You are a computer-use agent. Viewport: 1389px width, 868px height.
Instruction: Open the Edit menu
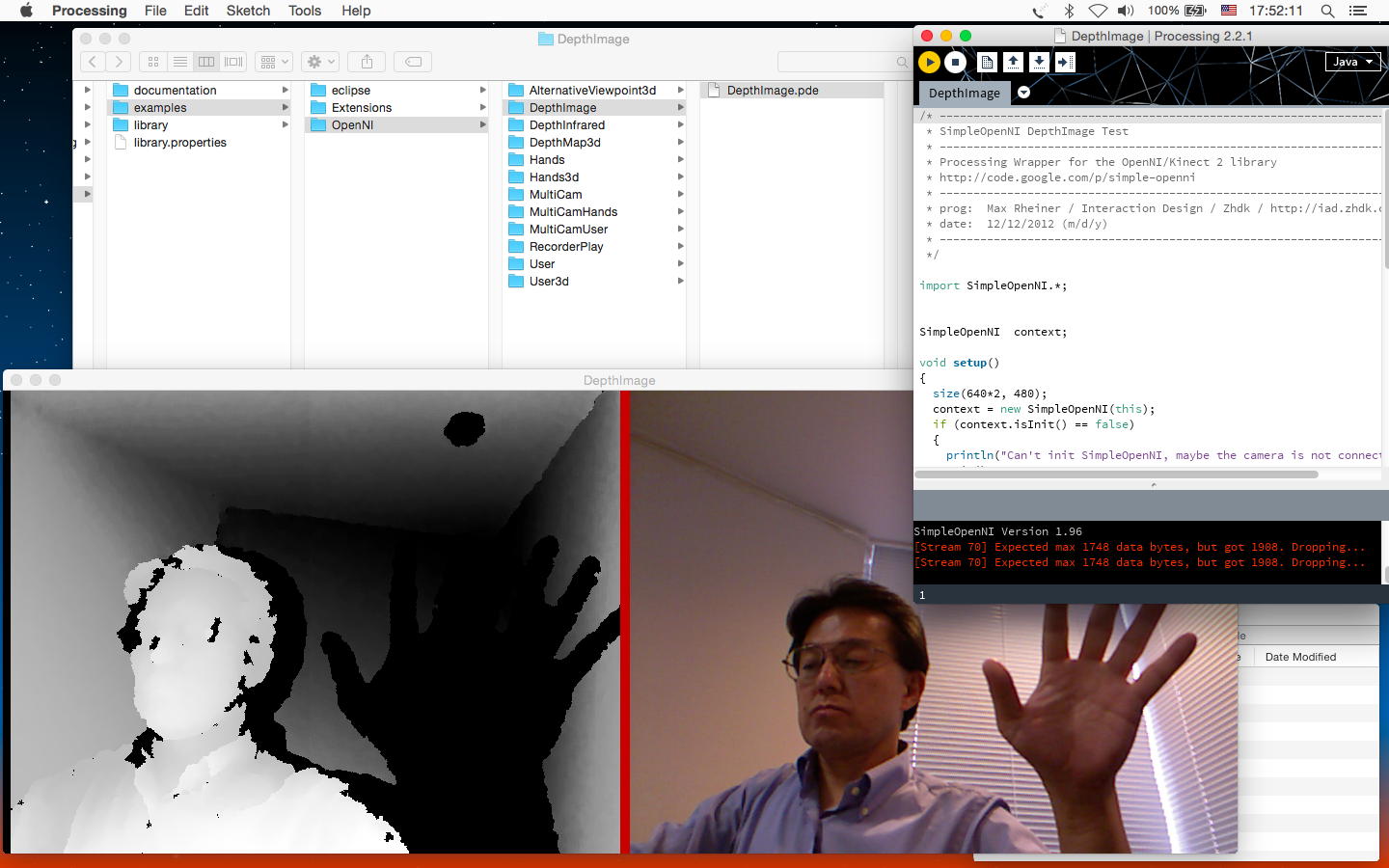[x=196, y=11]
